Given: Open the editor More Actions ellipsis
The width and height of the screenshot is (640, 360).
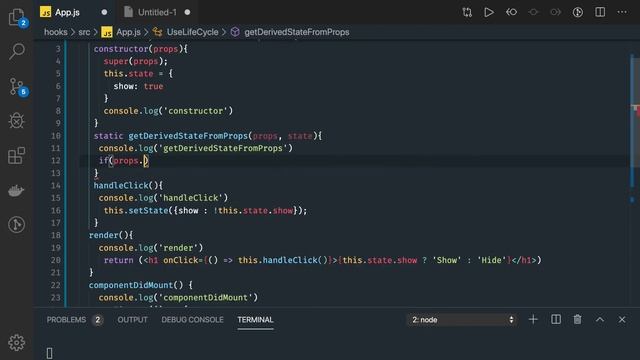Looking at the screenshot, I should 622,12.
